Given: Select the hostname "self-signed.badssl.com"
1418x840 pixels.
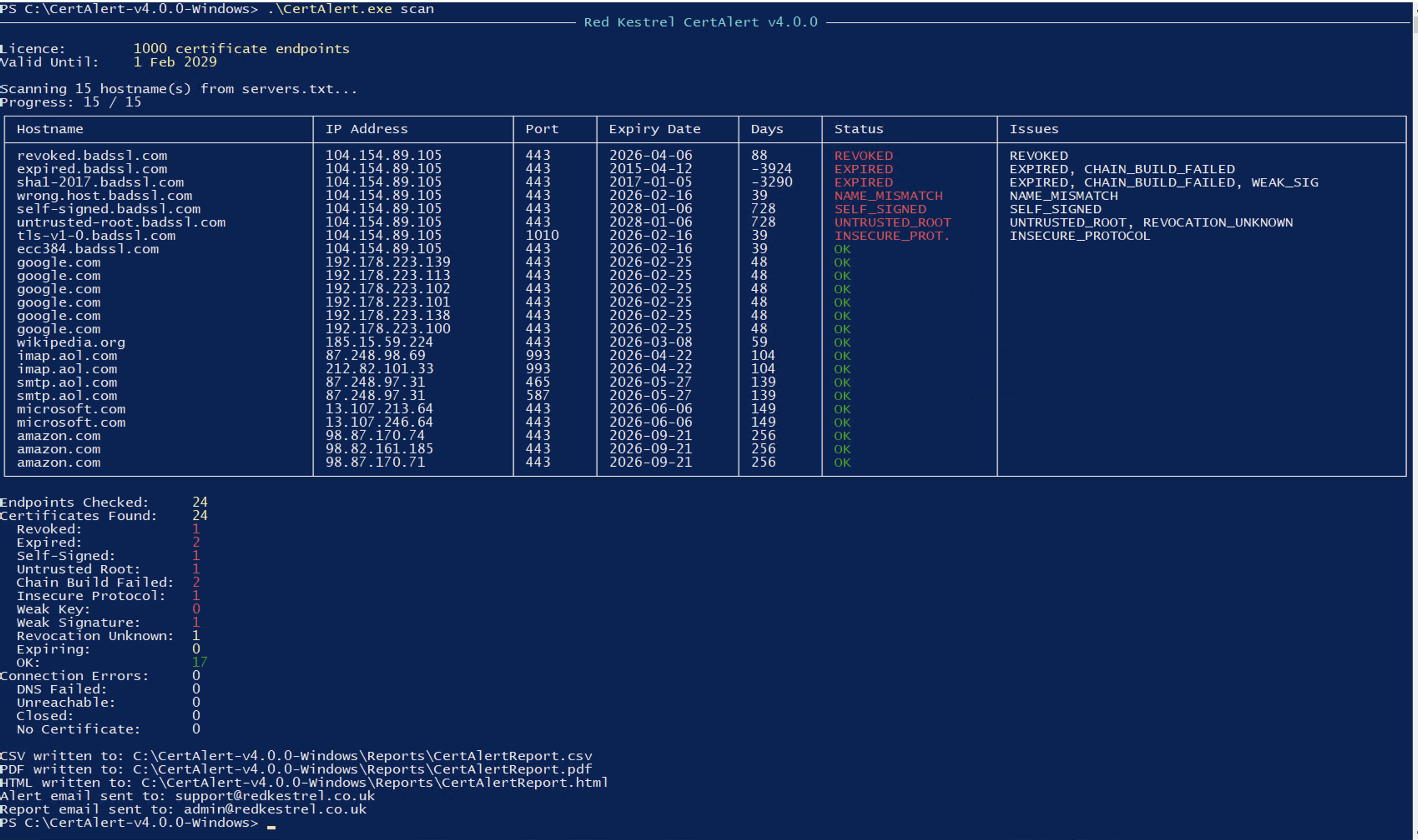Looking at the screenshot, I should click(x=109, y=209).
